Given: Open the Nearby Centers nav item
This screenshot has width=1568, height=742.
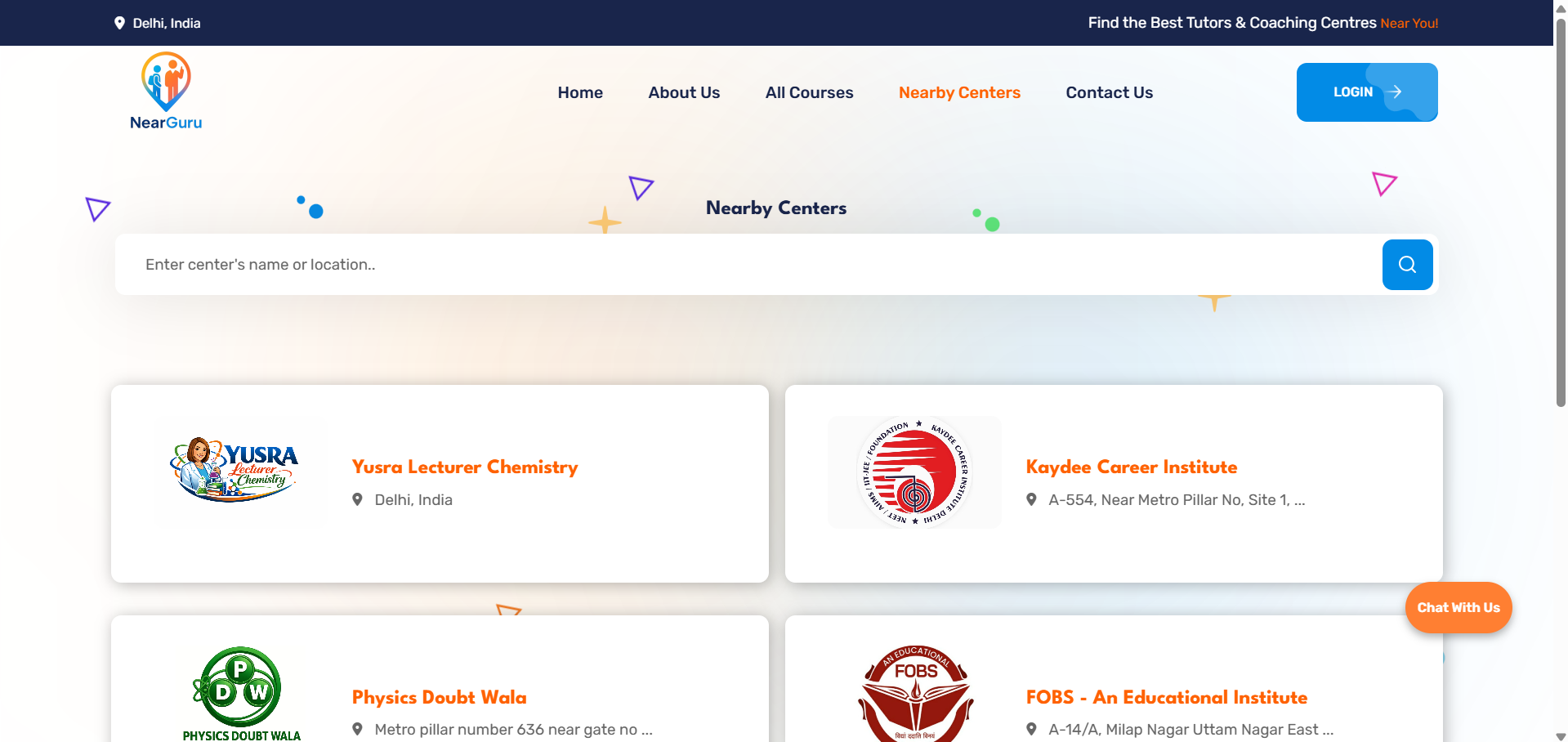Looking at the screenshot, I should pos(959,92).
